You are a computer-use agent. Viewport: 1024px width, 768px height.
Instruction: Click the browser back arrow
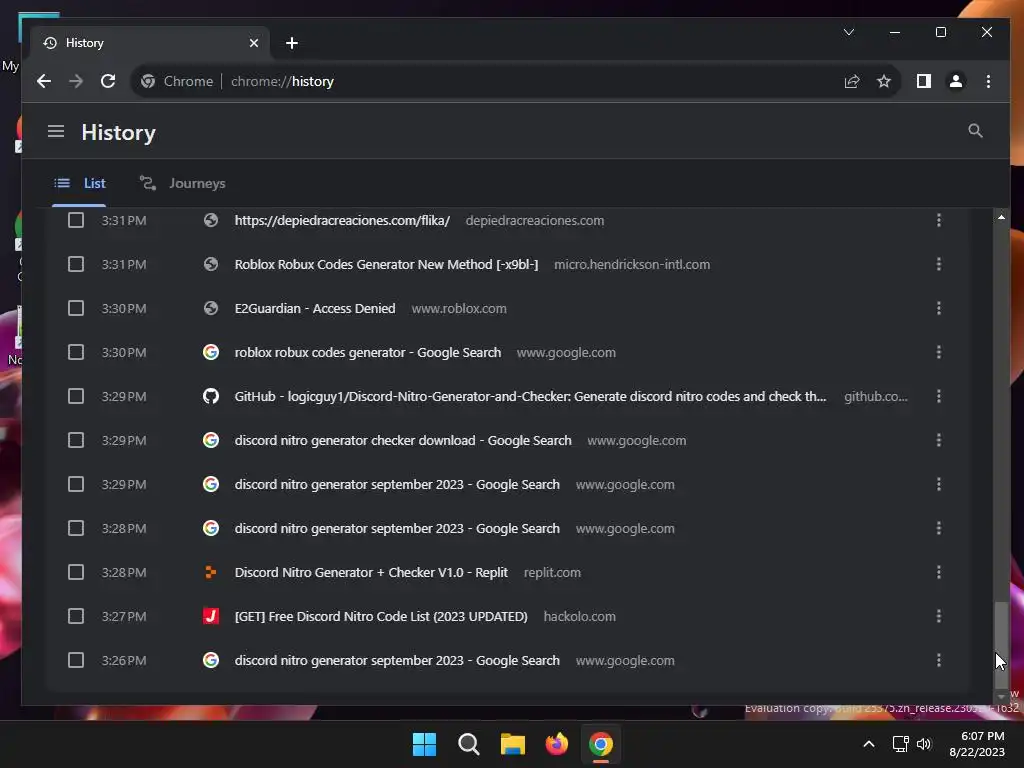[44, 81]
